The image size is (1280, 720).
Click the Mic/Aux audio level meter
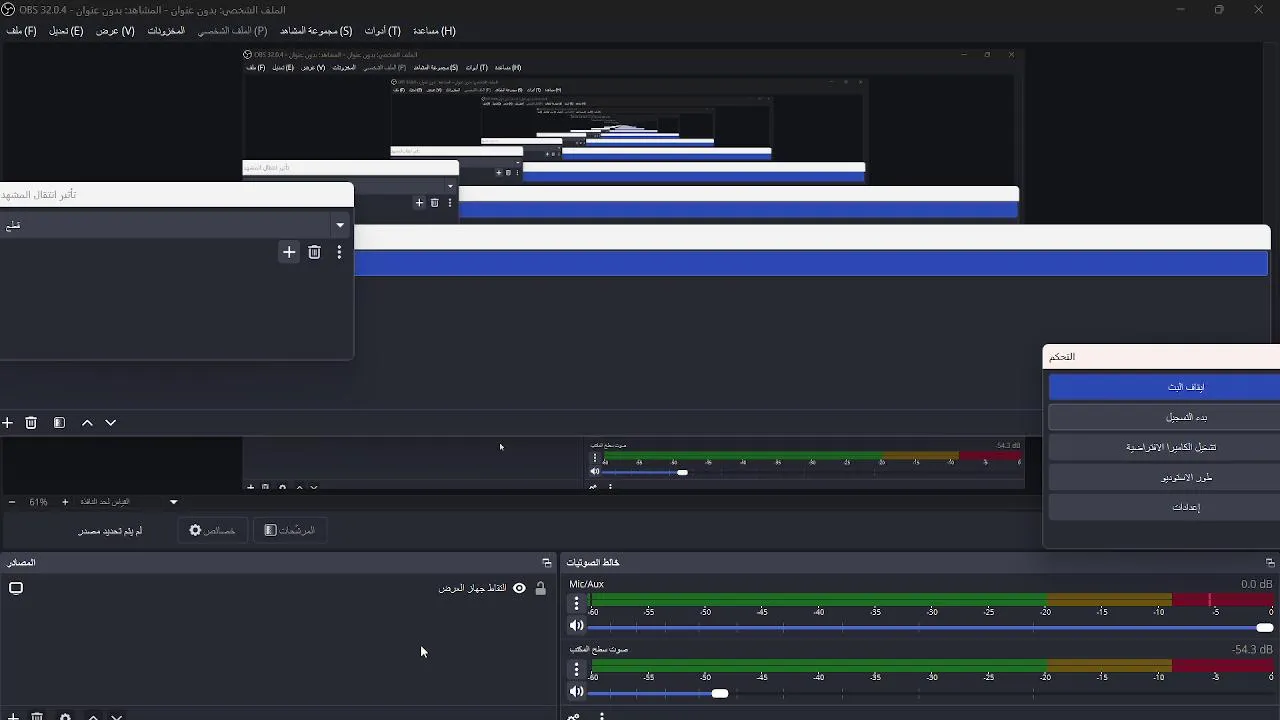pyautogui.click(x=932, y=600)
